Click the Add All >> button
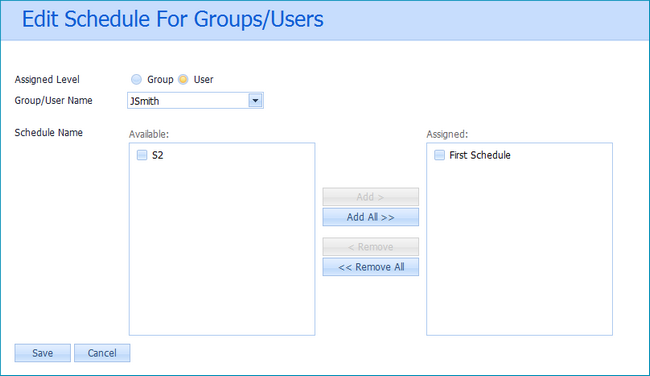This screenshot has width=650, height=376. click(x=371, y=217)
